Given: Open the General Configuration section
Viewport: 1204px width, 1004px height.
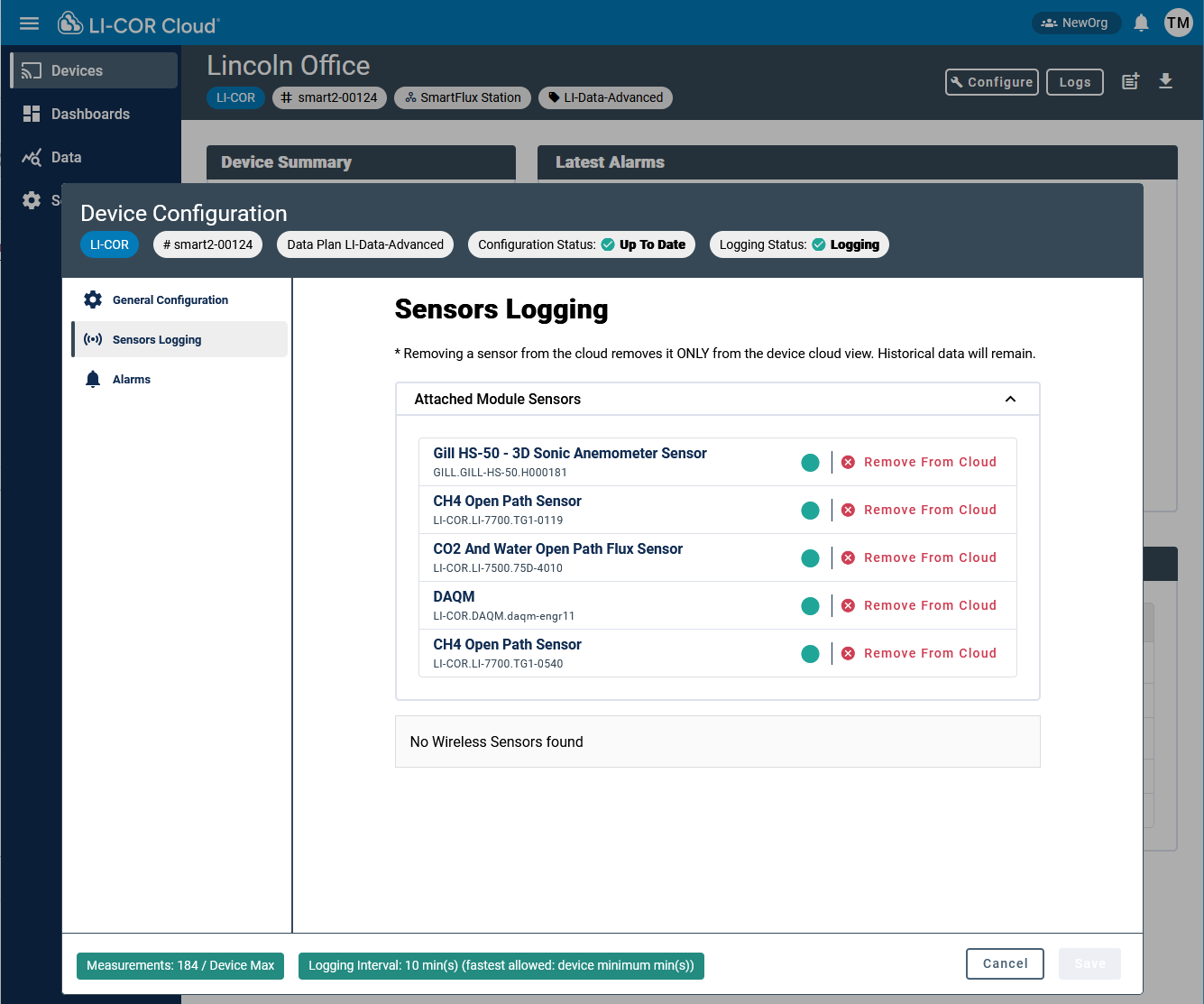Looking at the screenshot, I should pos(179,299).
